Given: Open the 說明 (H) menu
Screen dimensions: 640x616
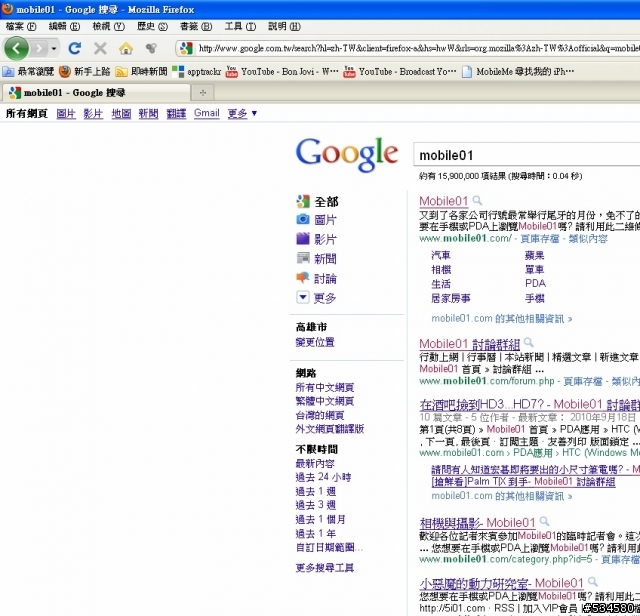Looking at the screenshot, I should click(284, 27).
